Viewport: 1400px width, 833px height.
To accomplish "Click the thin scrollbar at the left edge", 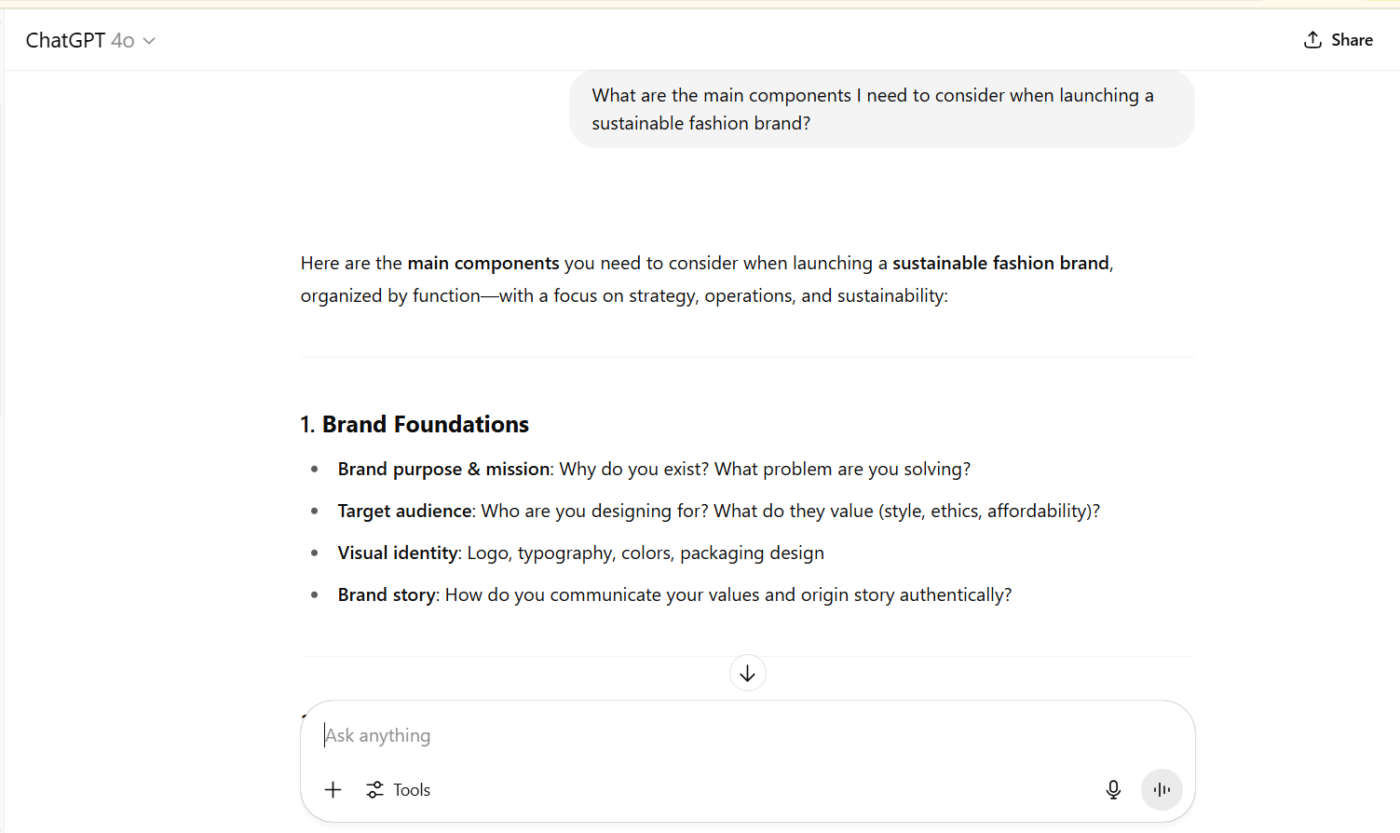I will click(x=3, y=400).
